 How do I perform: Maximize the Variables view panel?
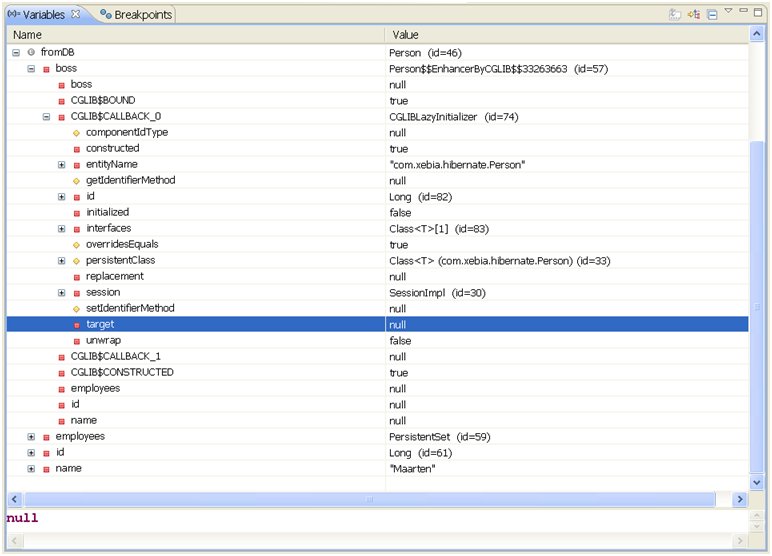[x=758, y=12]
